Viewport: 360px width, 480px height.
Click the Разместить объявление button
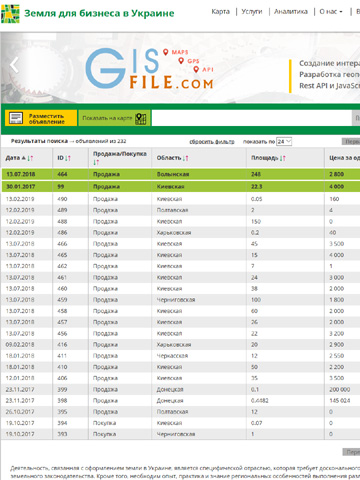[41, 118]
